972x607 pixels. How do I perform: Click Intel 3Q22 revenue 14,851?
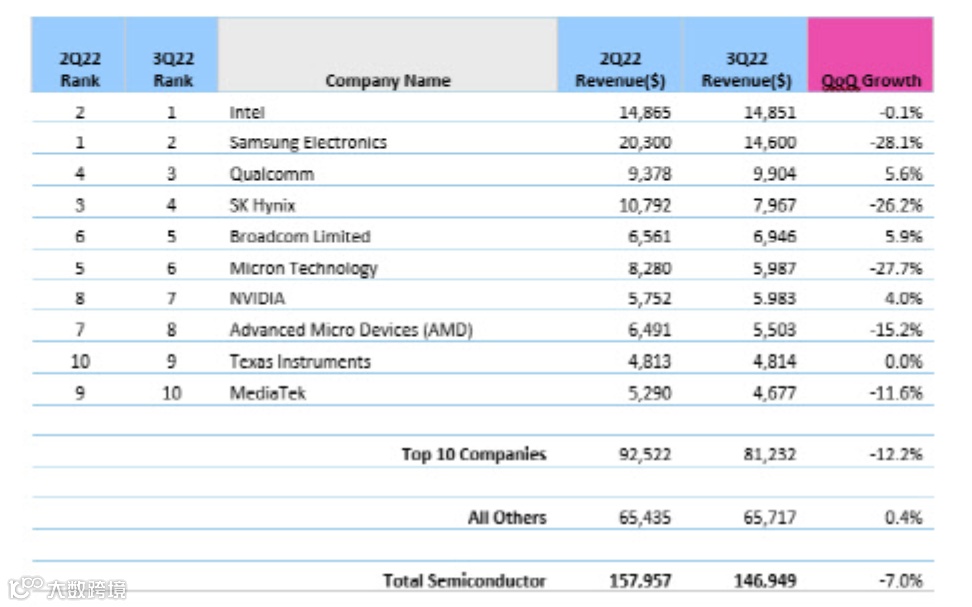[x=770, y=112]
